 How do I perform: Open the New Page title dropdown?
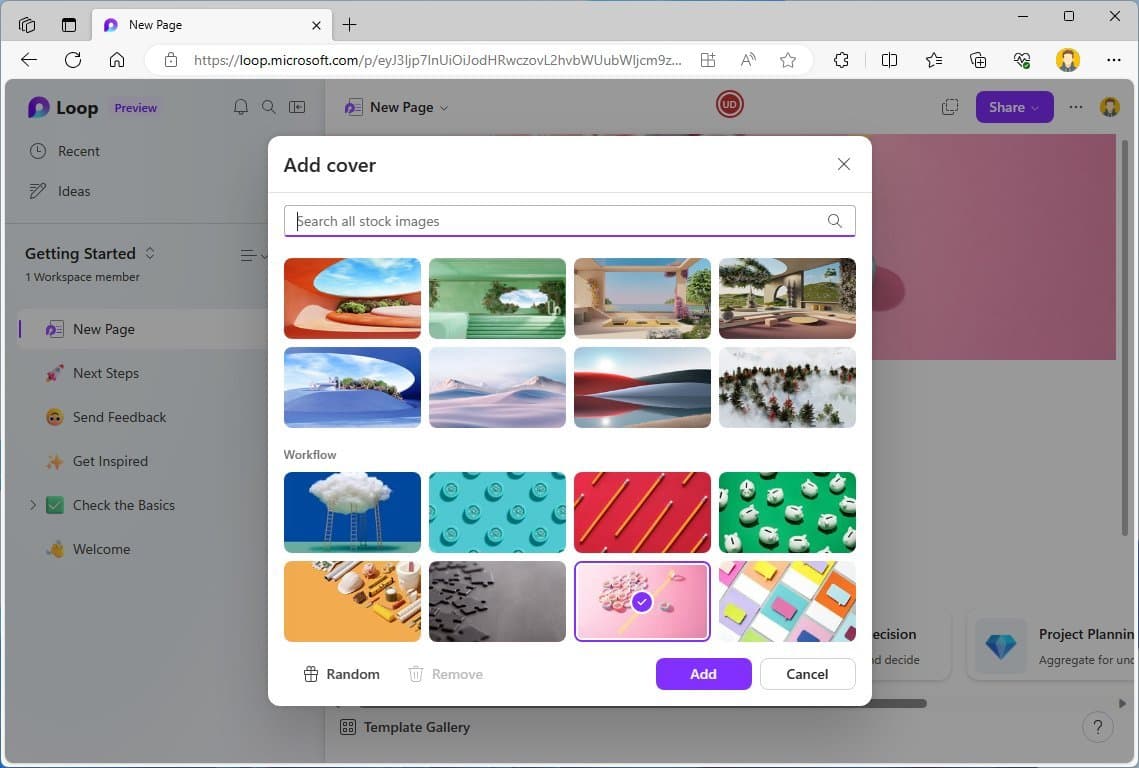tap(408, 107)
